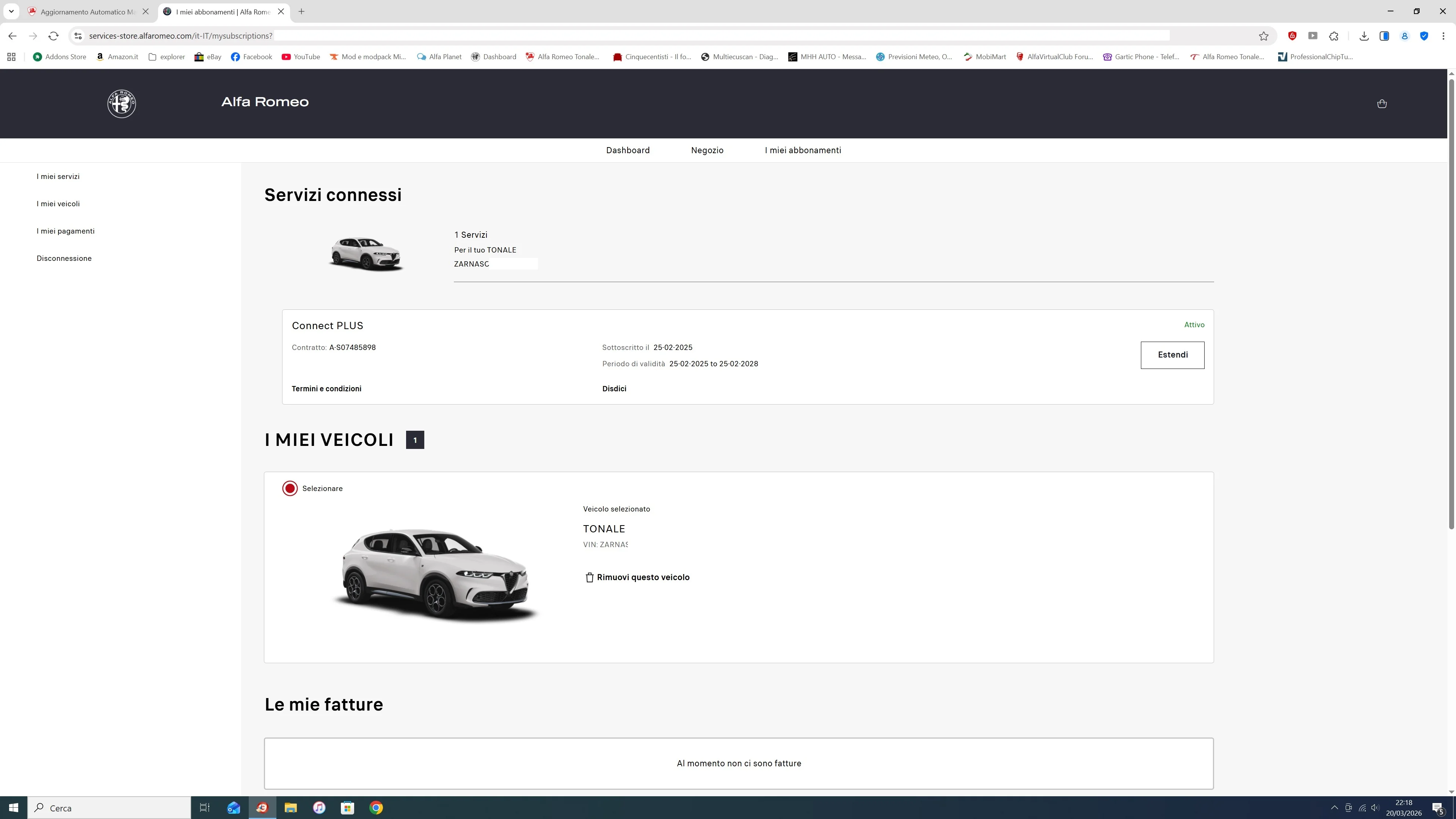Open the eBay bookmark
The image size is (1456, 819).
click(x=208, y=57)
